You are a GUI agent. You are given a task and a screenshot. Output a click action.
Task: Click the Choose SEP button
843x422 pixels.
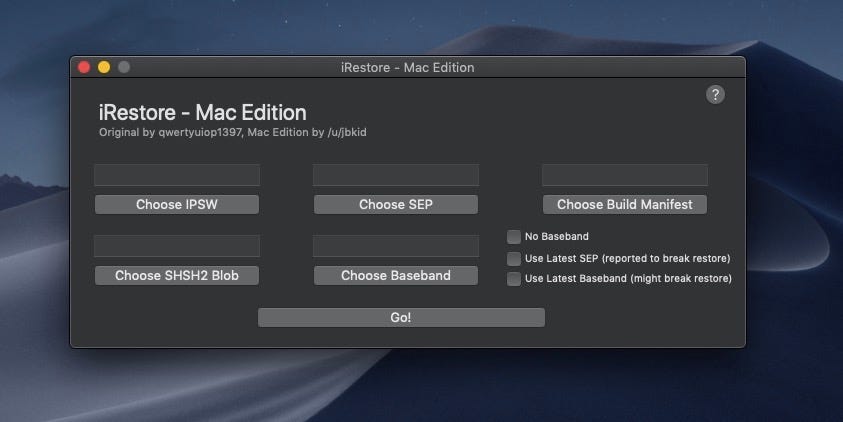pyautogui.click(x=396, y=204)
